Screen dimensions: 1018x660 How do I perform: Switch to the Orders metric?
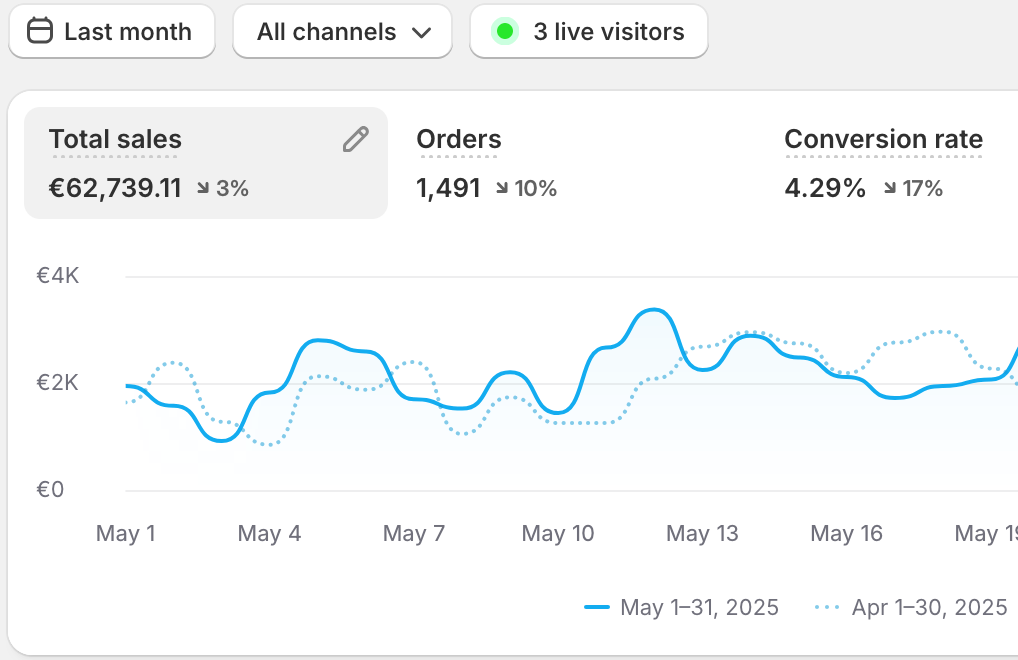click(x=459, y=140)
